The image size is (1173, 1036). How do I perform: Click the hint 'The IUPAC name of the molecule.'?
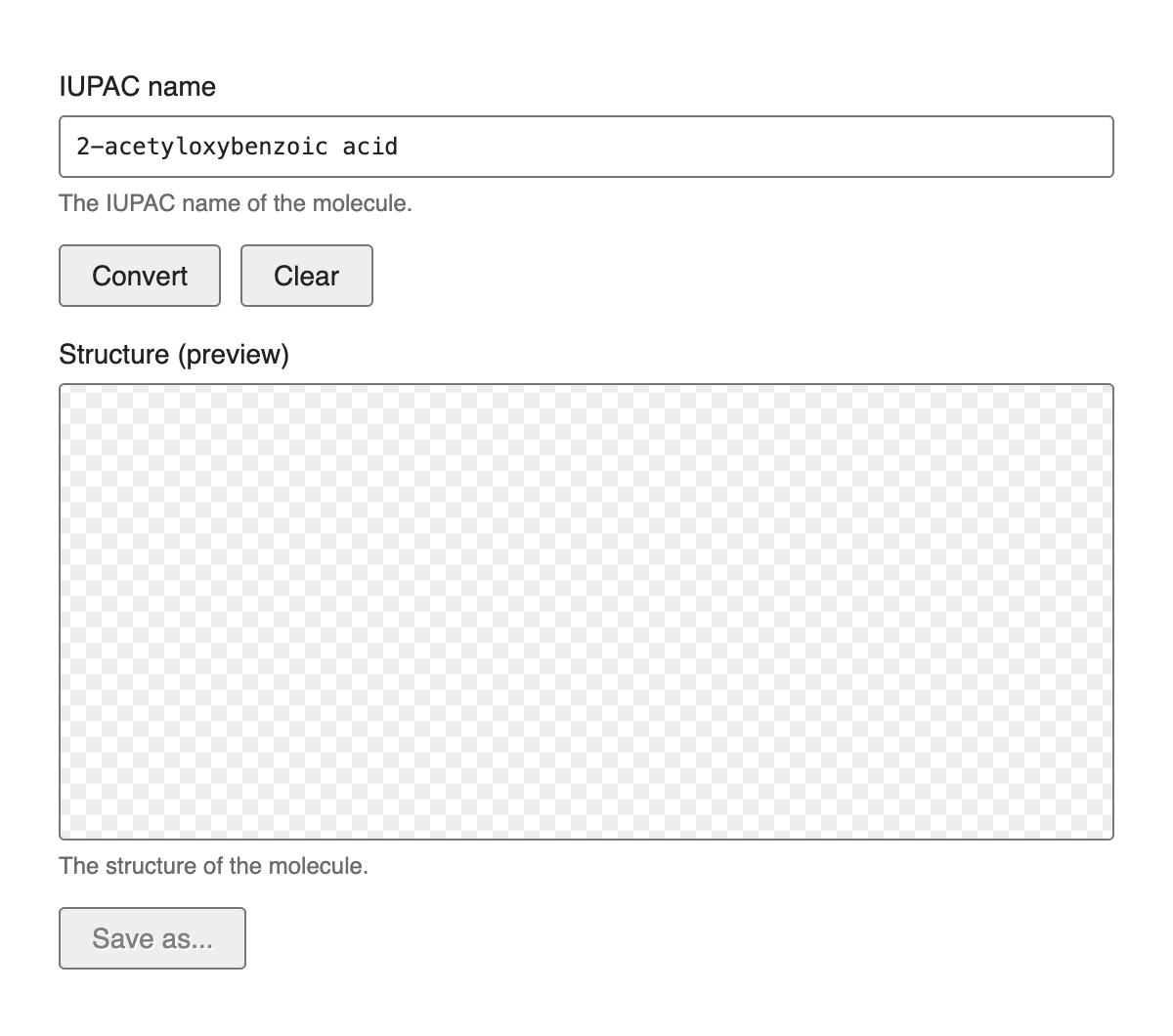[x=236, y=203]
